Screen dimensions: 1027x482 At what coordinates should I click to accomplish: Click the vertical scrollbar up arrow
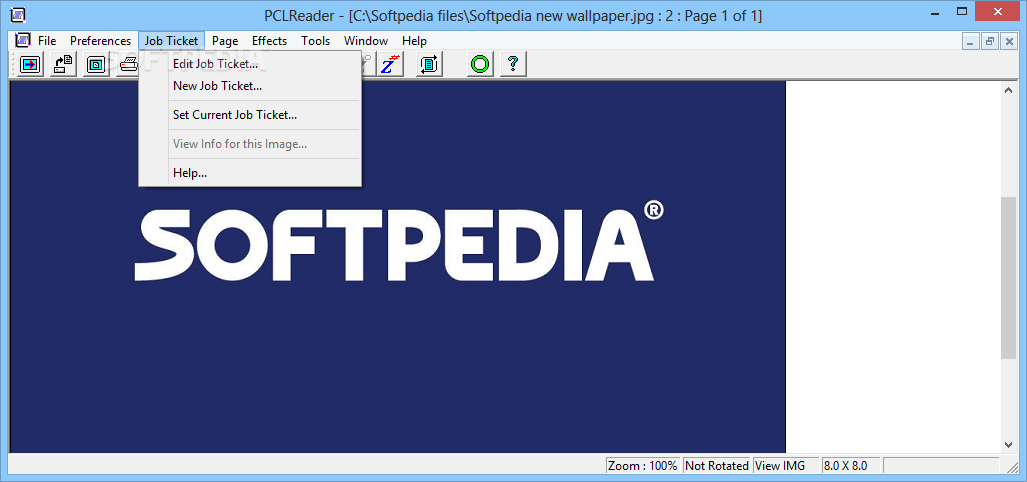pyautogui.click(x=1009, y=90)
